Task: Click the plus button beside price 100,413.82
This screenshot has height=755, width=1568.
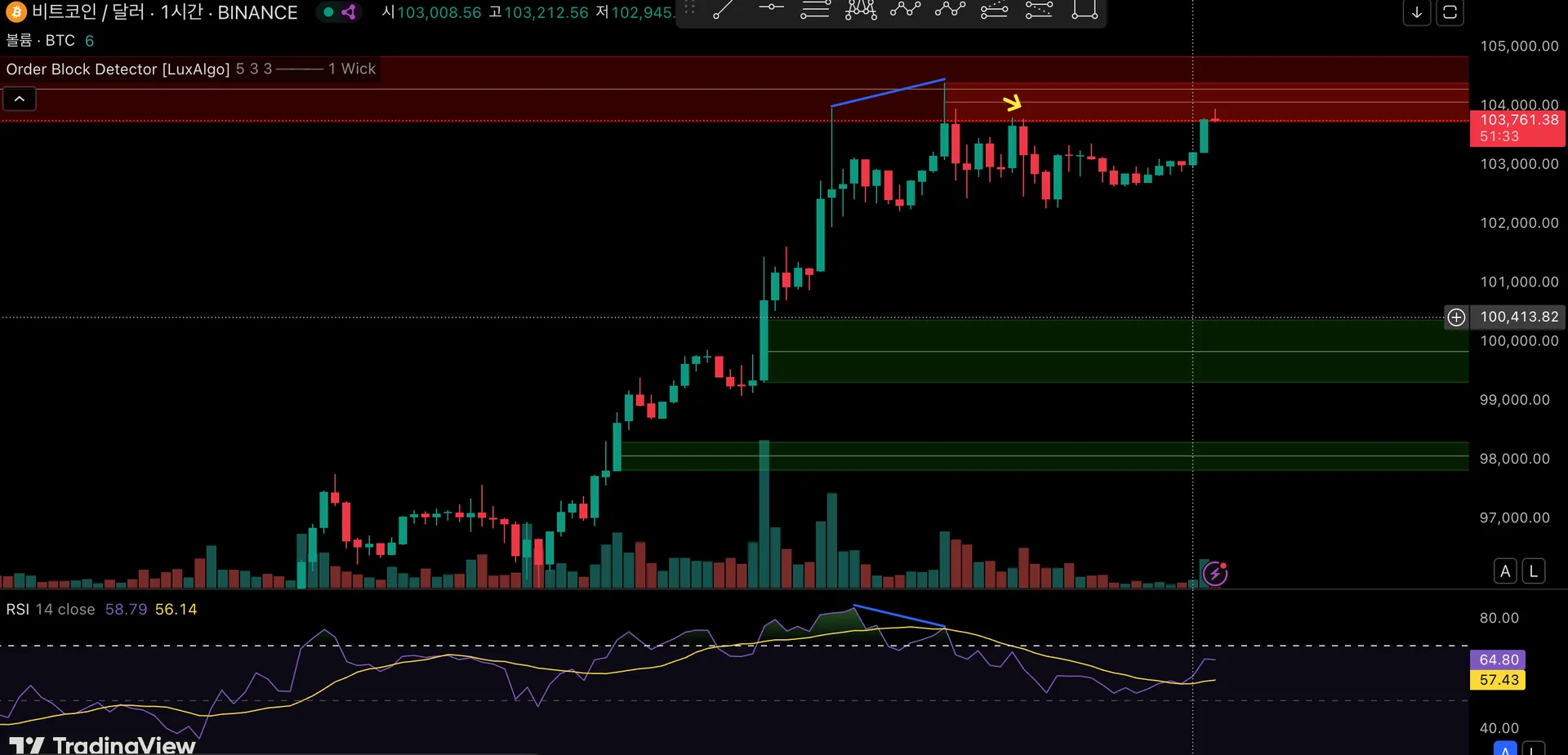Action: click(x=1456, y=318)
